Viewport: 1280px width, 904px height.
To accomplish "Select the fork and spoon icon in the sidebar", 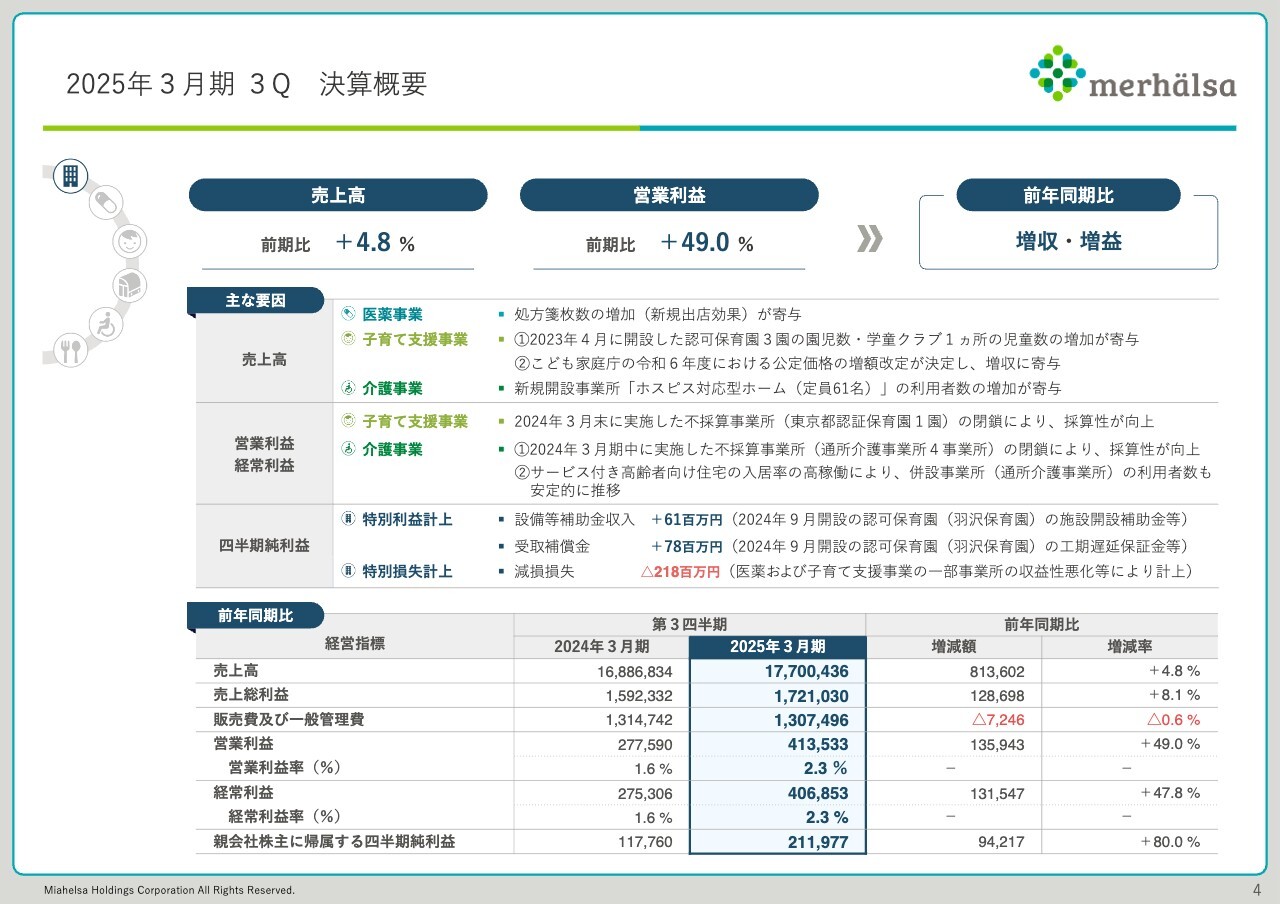I will point(70,353).
